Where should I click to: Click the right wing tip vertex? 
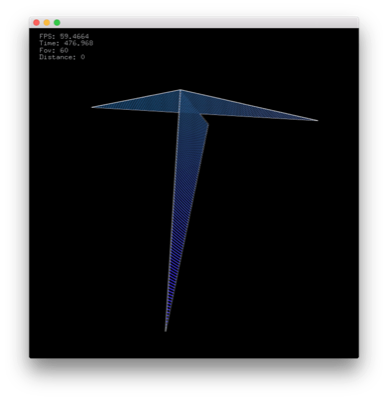(x=317, y=120)
